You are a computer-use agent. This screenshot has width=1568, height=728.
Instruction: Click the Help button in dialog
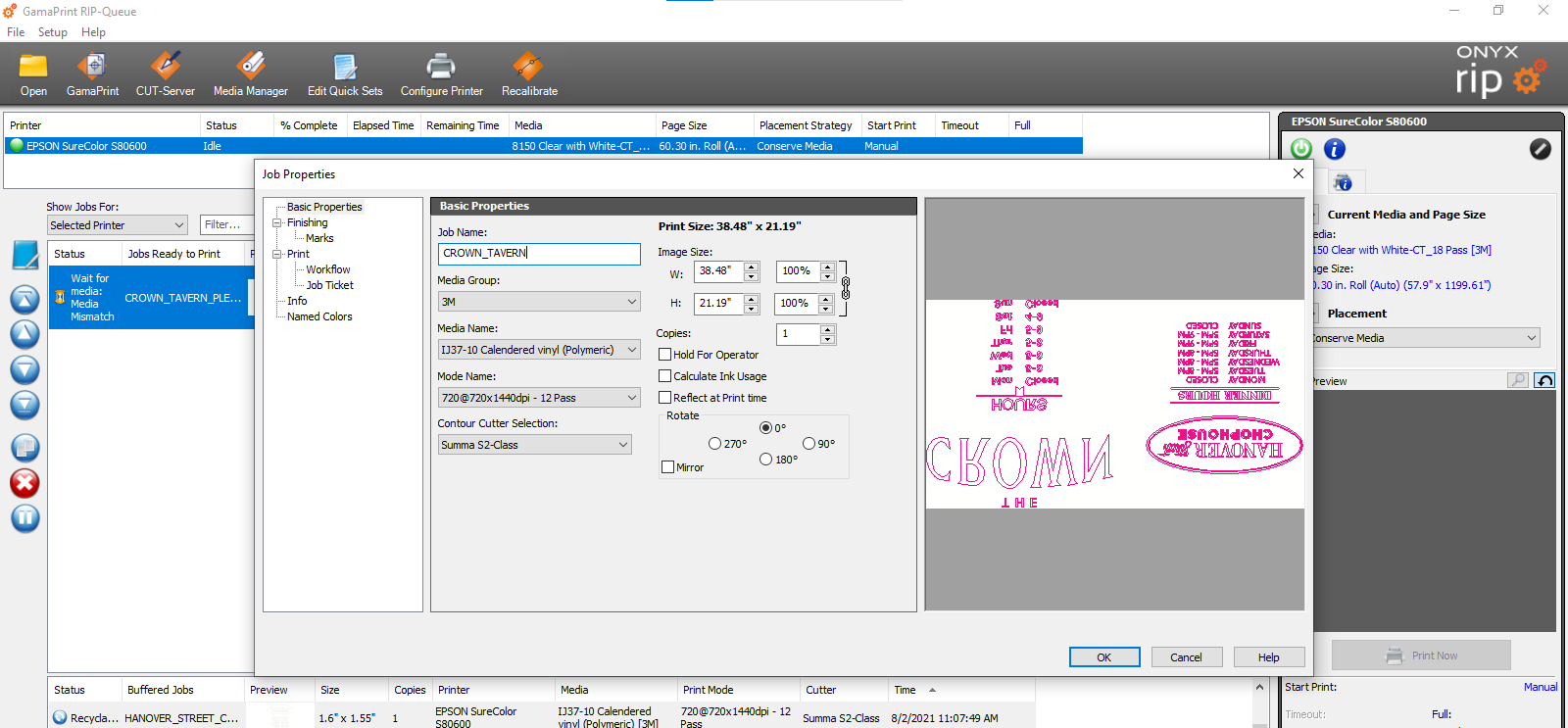(1269, 657)
